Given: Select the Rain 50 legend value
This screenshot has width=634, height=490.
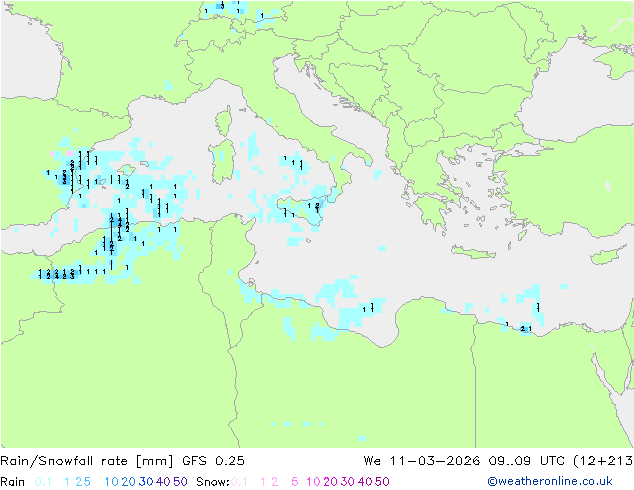Looking at the screenshot, I should [180, 482].
